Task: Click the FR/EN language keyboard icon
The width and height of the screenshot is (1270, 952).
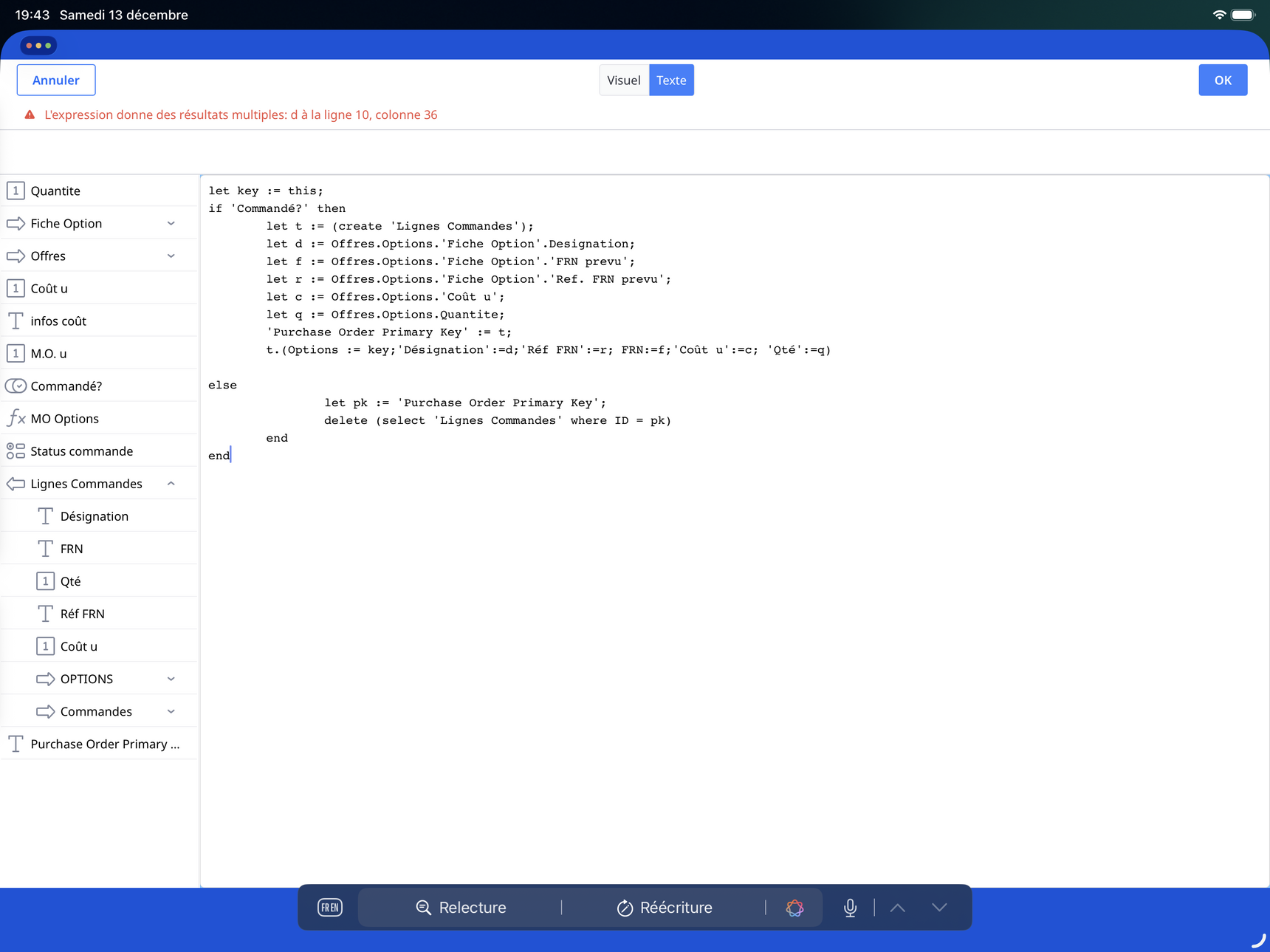Action: [329, 908]
